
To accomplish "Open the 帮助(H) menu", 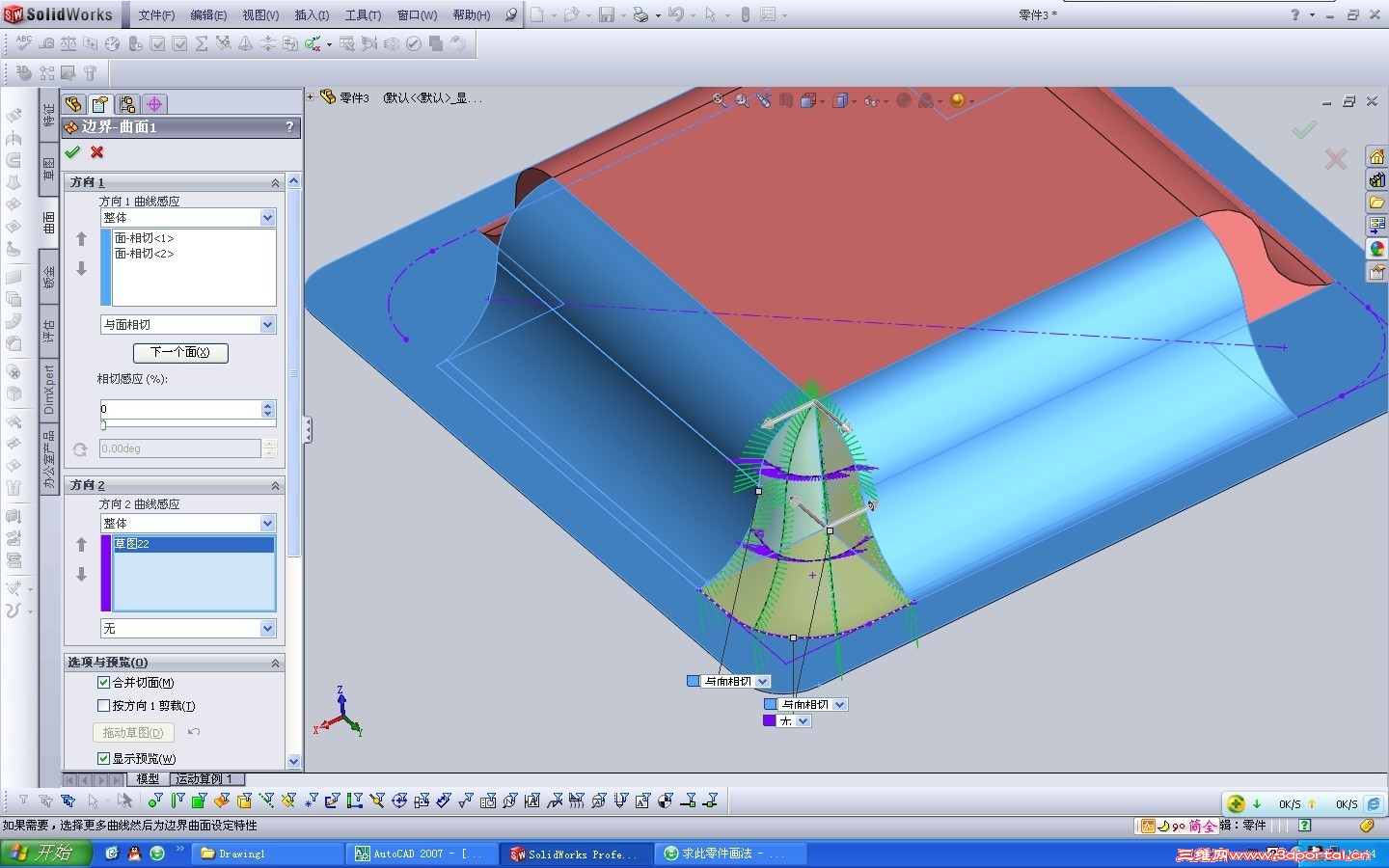I will [472, 15].
